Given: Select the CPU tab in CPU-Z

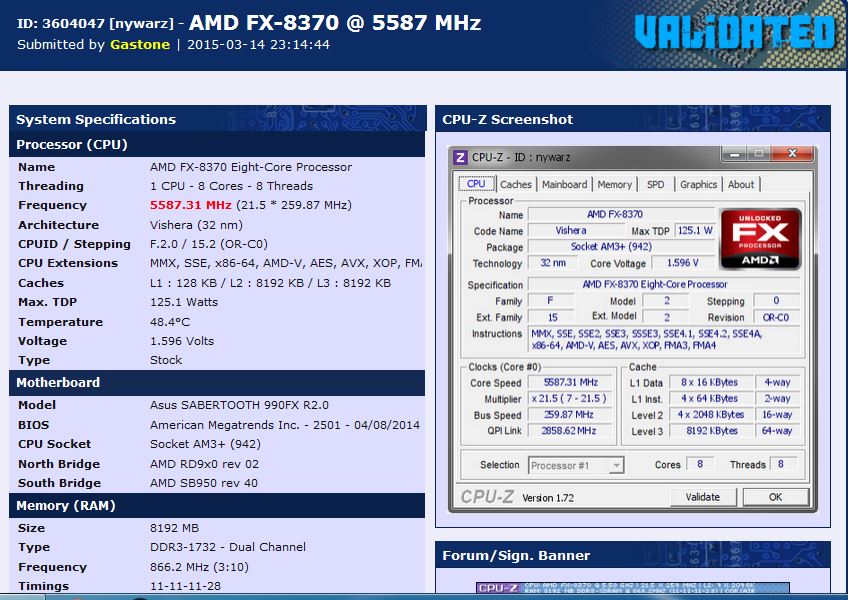Looking at the screenshot, I should (x=476, y=183).
